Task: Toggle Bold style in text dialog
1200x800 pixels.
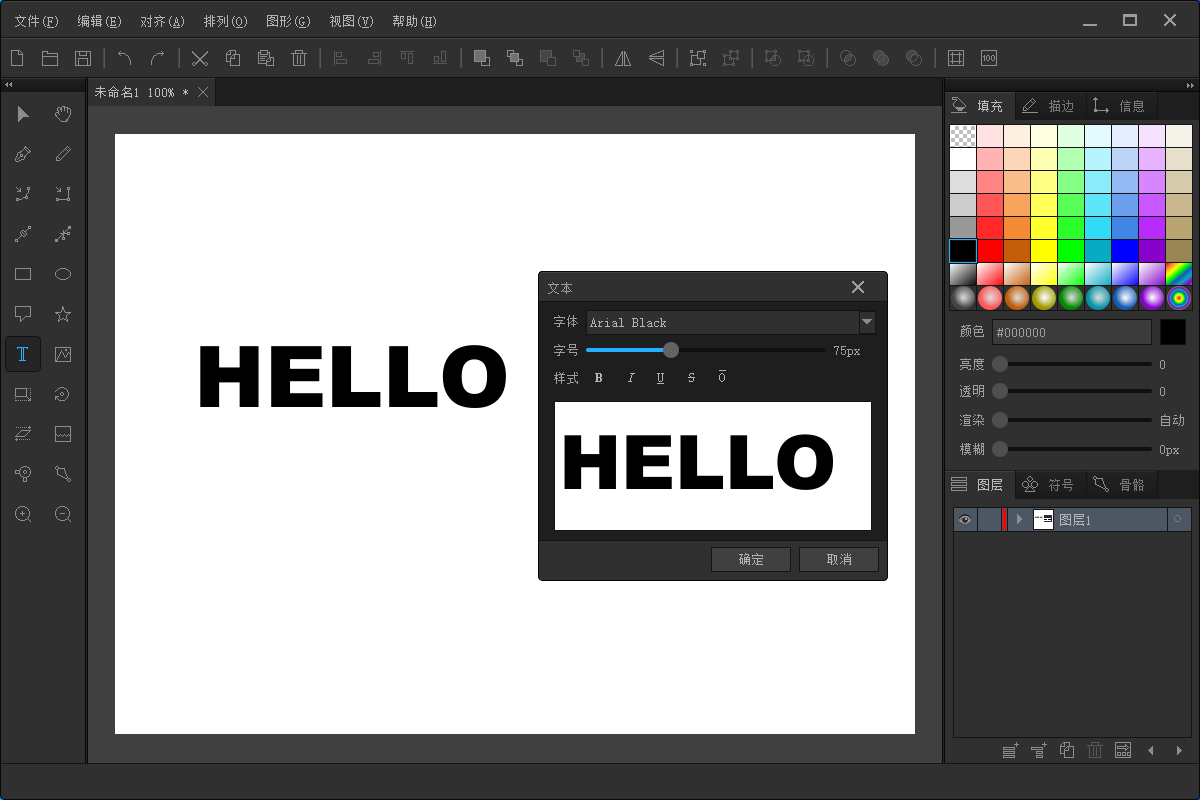Action: tap(599, 378)
